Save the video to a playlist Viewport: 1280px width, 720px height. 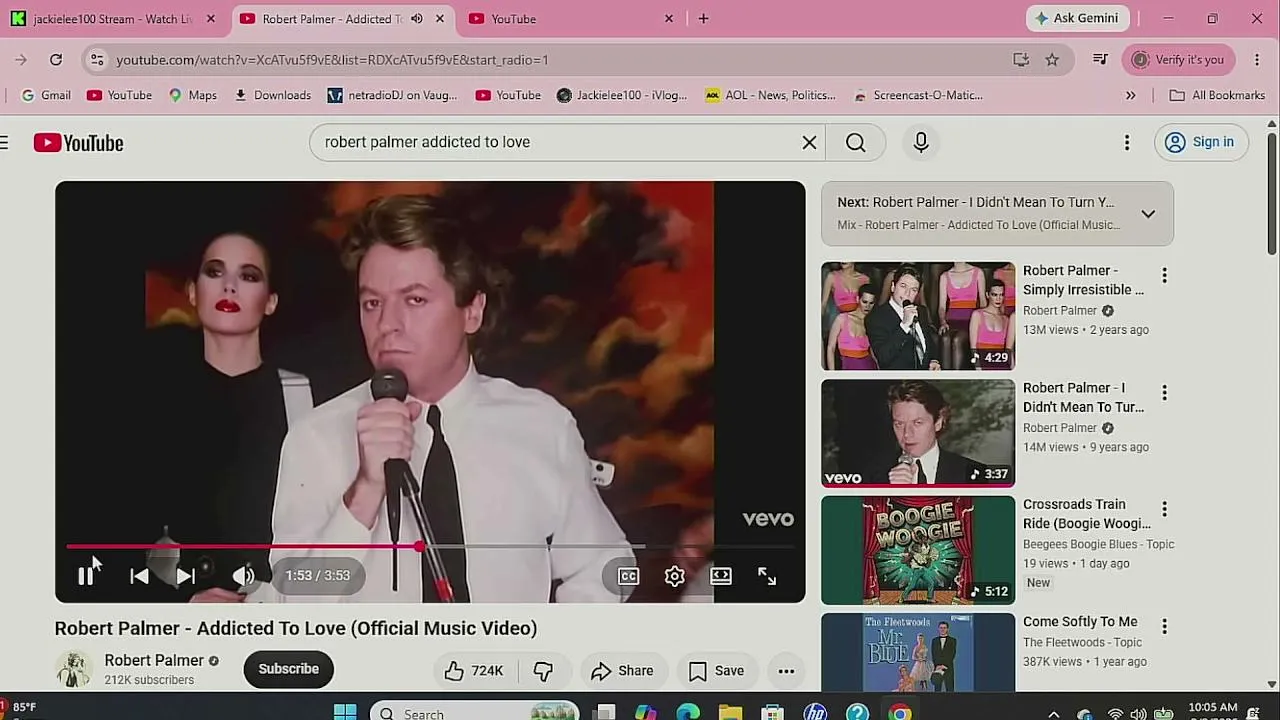(717, 671)
